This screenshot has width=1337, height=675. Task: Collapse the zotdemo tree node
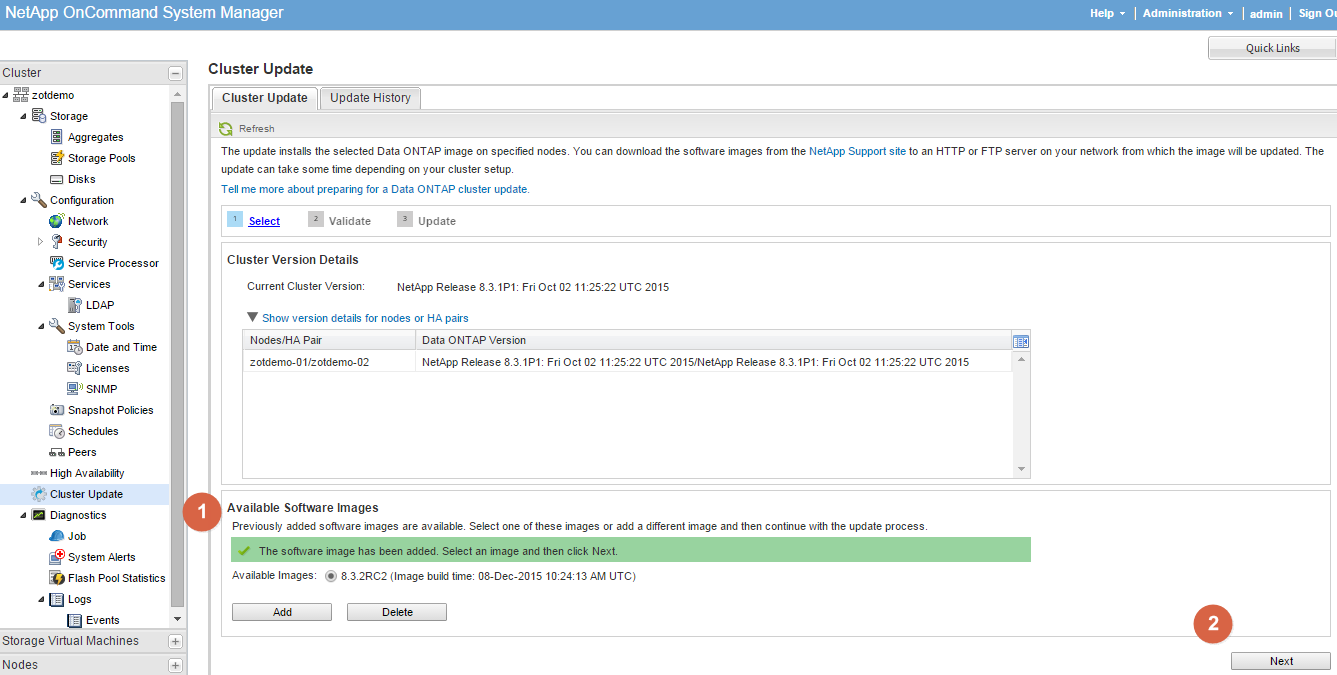click(6, 95)
